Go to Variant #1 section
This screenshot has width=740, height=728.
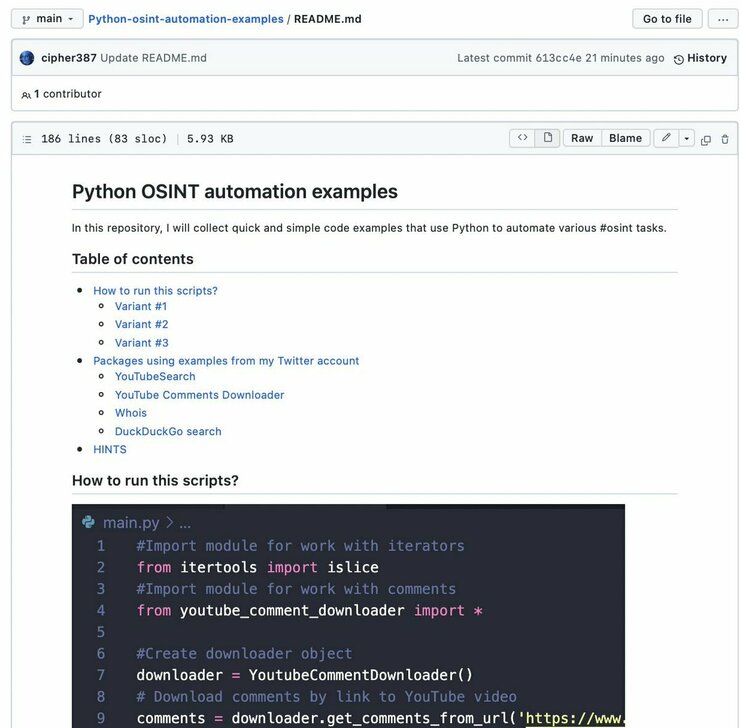141,306
